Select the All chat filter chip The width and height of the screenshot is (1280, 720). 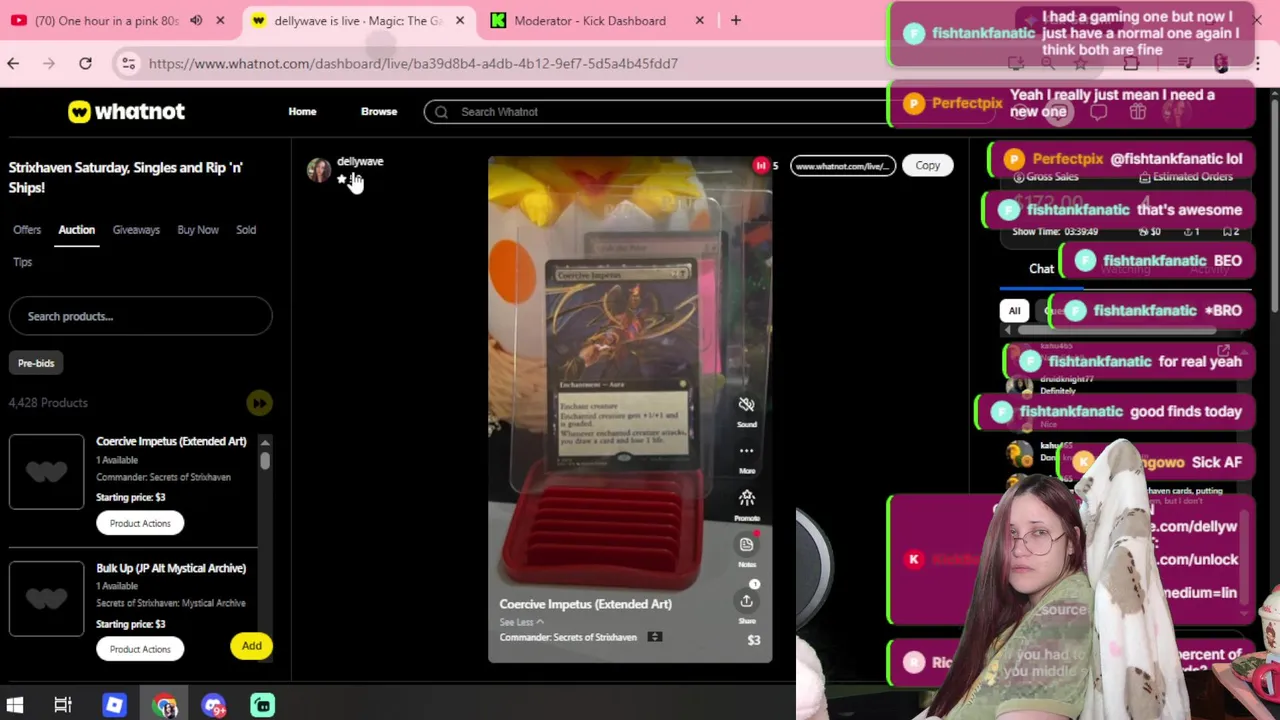[1014, 311]
